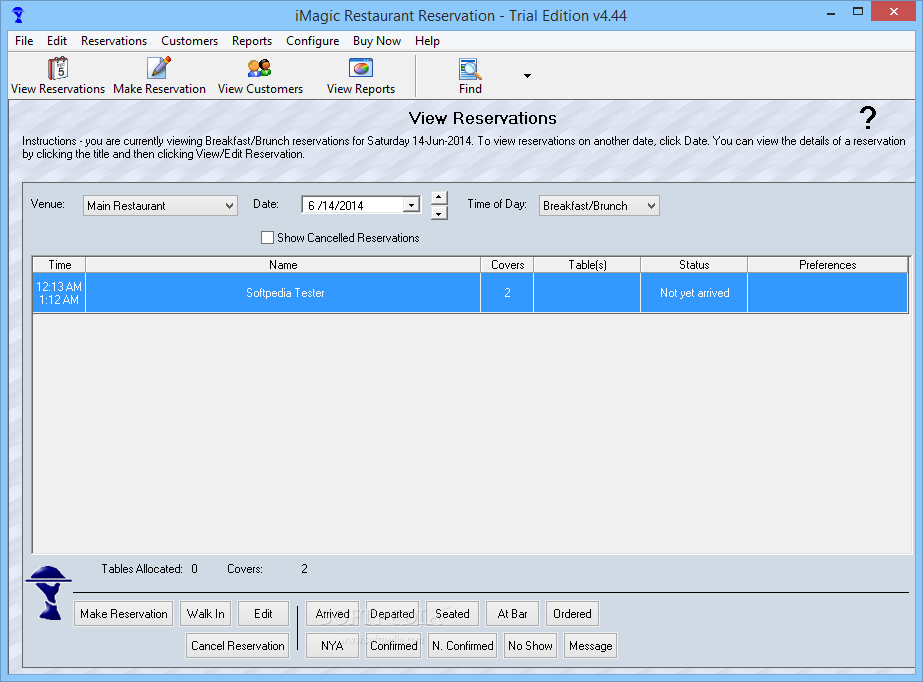The width and height of the screenshot is (923, 682).
Task: Click the NYA button
Action: point(333,646)
